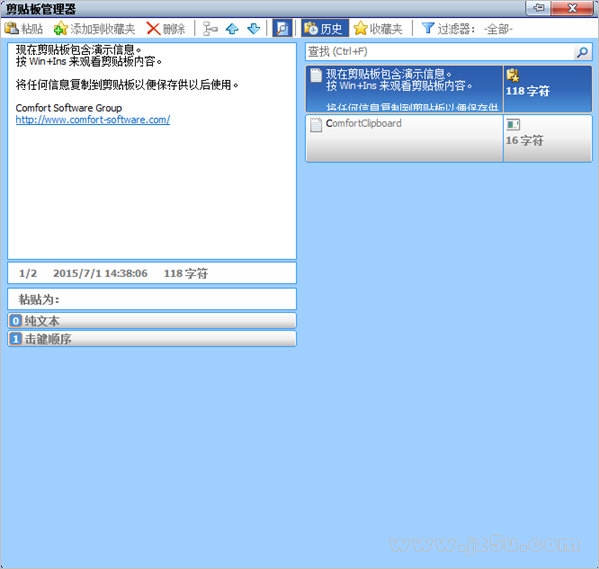Click the 2015/7/1 14:38:06 timestamp
Viewport: 599px width, 569px height.
coord(100,273)
